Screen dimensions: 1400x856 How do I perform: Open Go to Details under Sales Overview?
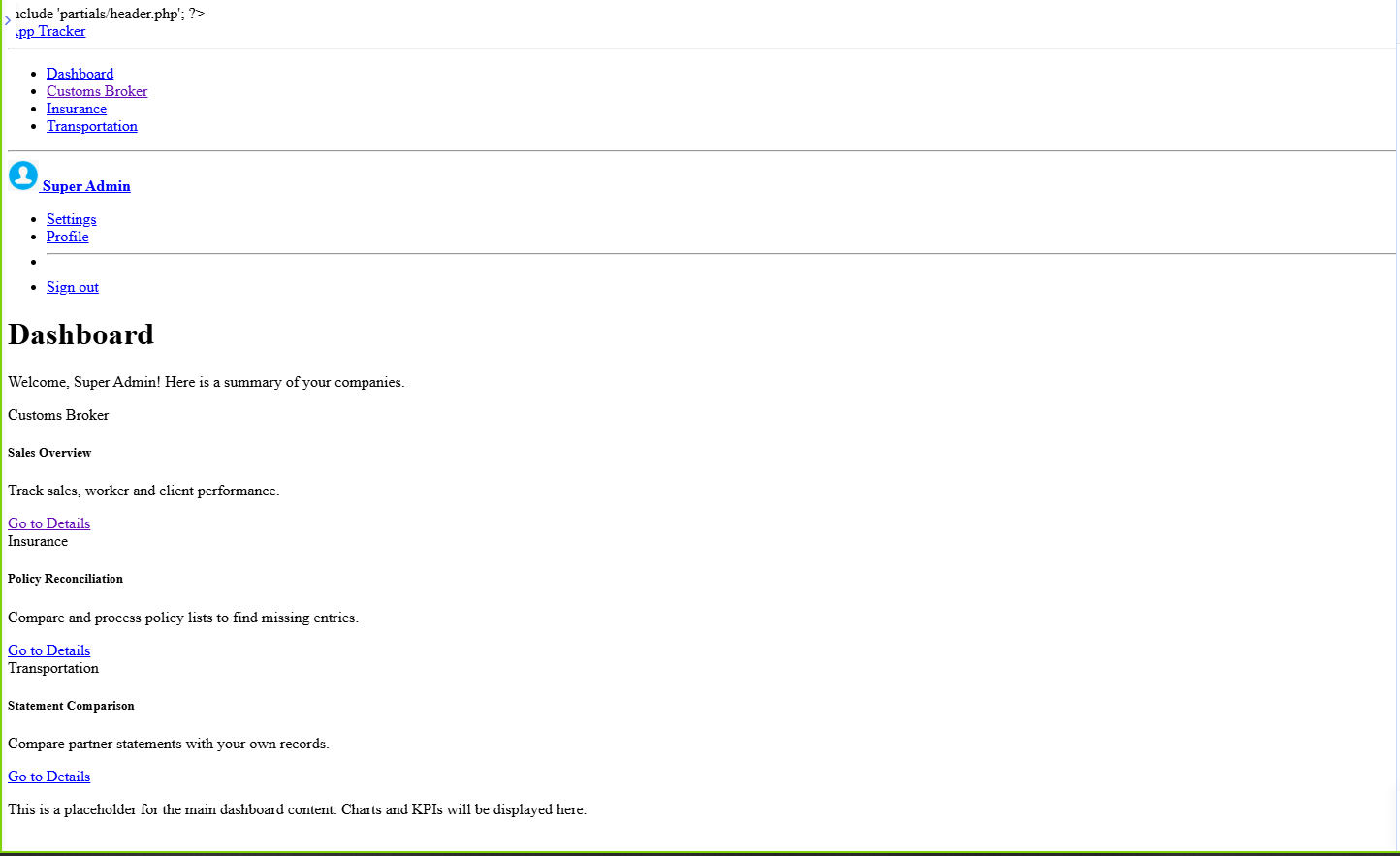48,523
